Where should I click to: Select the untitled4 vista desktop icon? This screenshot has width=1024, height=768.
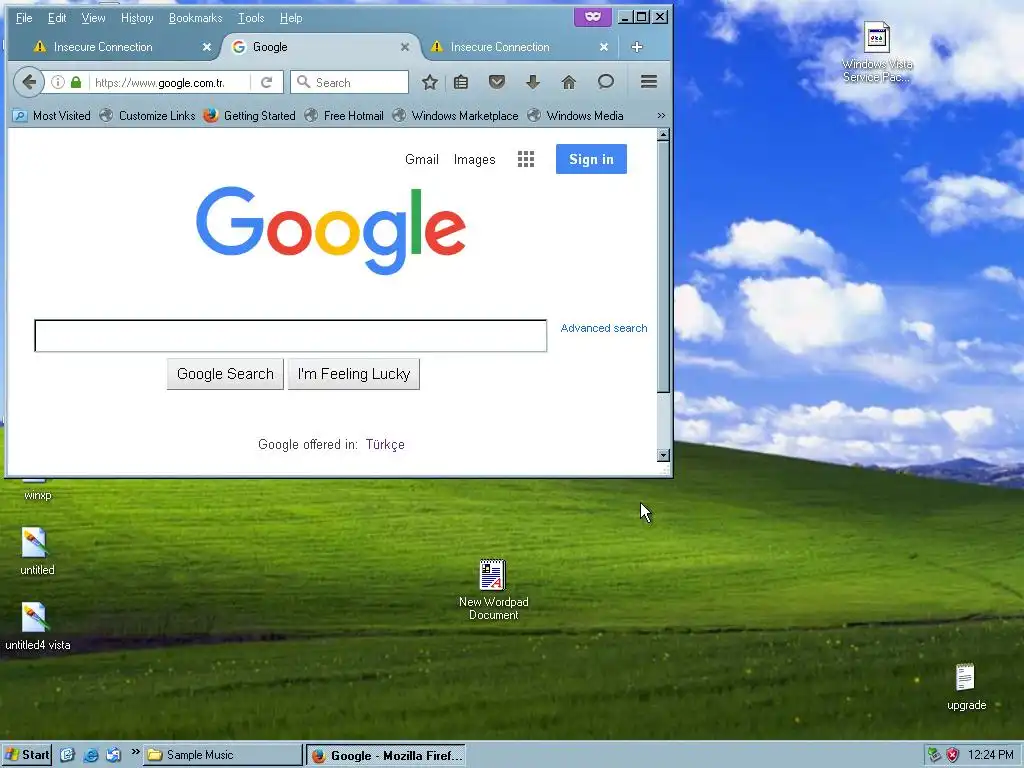coord(37,626)
